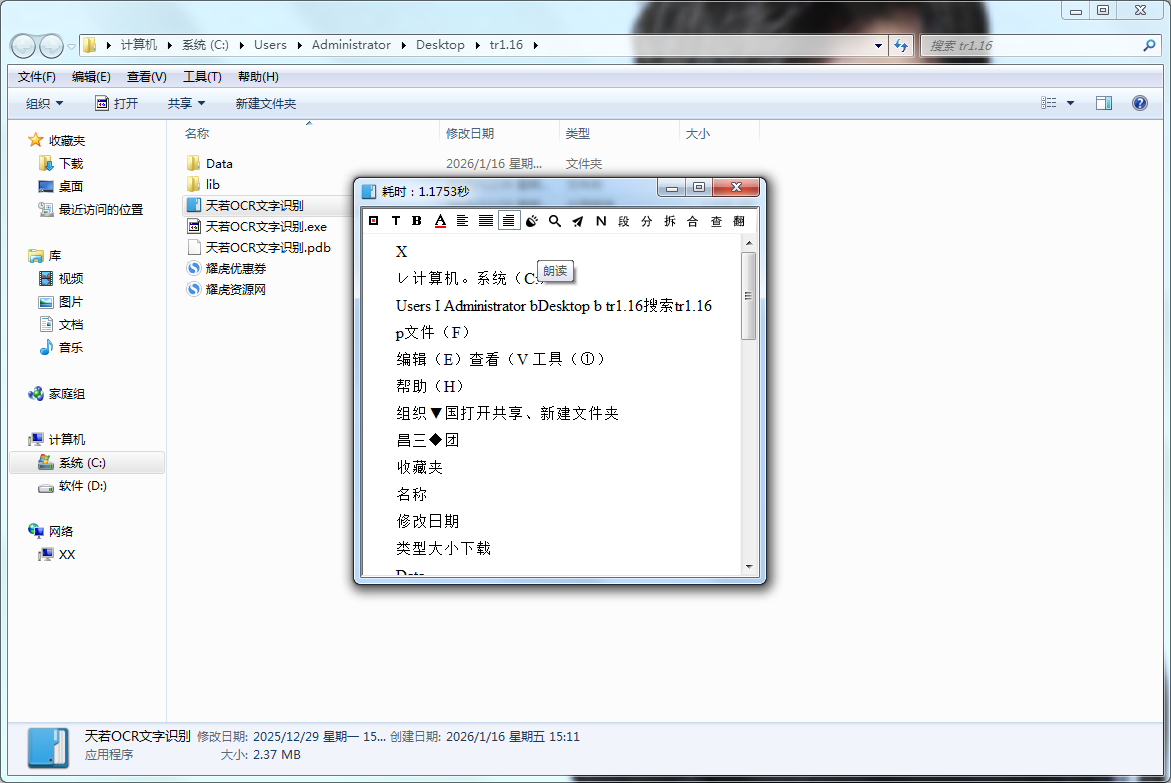
Task: Expand the 组织 dropdown menu
Action: pyautogui.click(x=45, y=103)
